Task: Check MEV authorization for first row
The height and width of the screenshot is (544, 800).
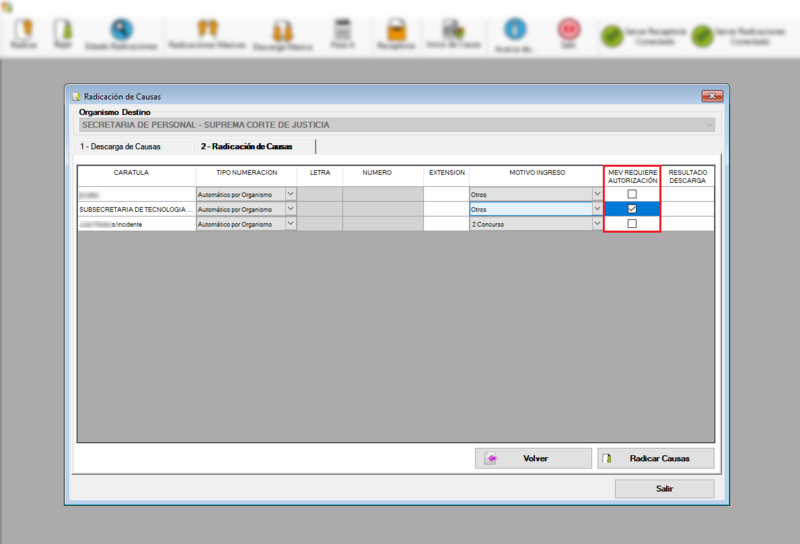Action: [x=632, y=194]
